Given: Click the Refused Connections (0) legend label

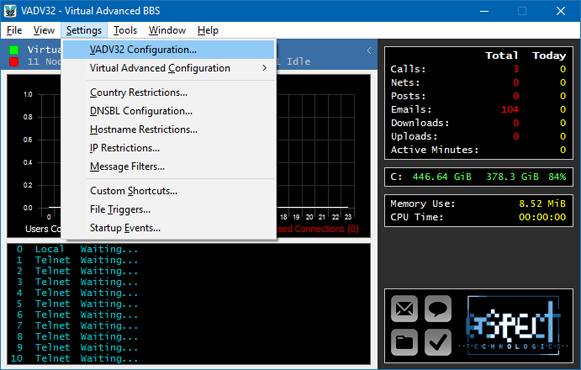Looking at the screenshot, I should click(x=318, y=229).
